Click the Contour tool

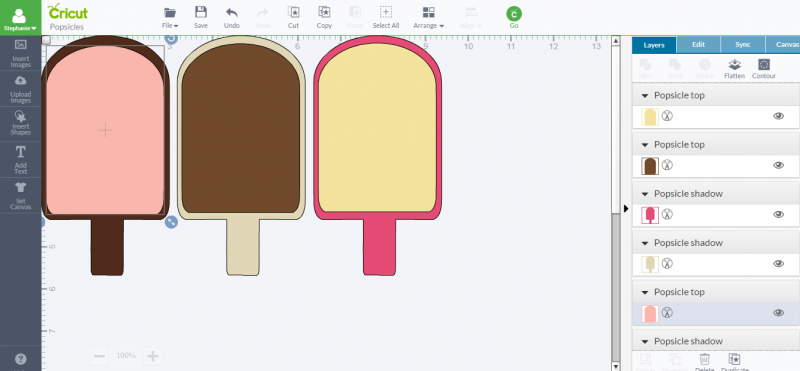pos(764,69)
